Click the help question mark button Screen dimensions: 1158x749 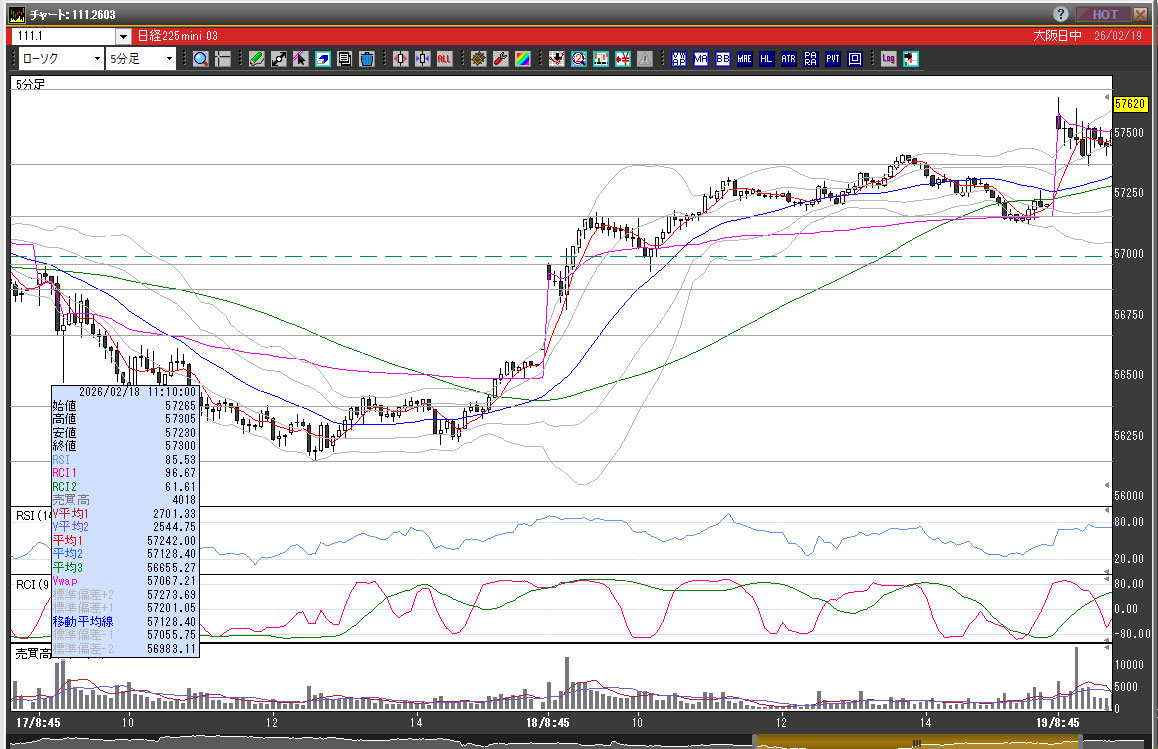1061,14
